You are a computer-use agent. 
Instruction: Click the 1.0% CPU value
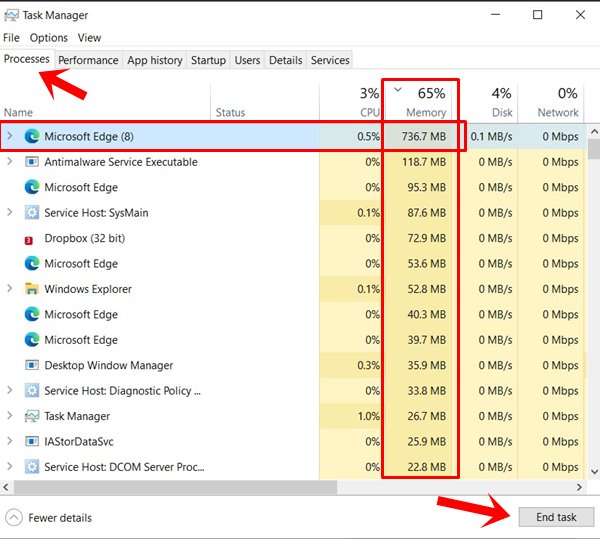coord(368,416)
